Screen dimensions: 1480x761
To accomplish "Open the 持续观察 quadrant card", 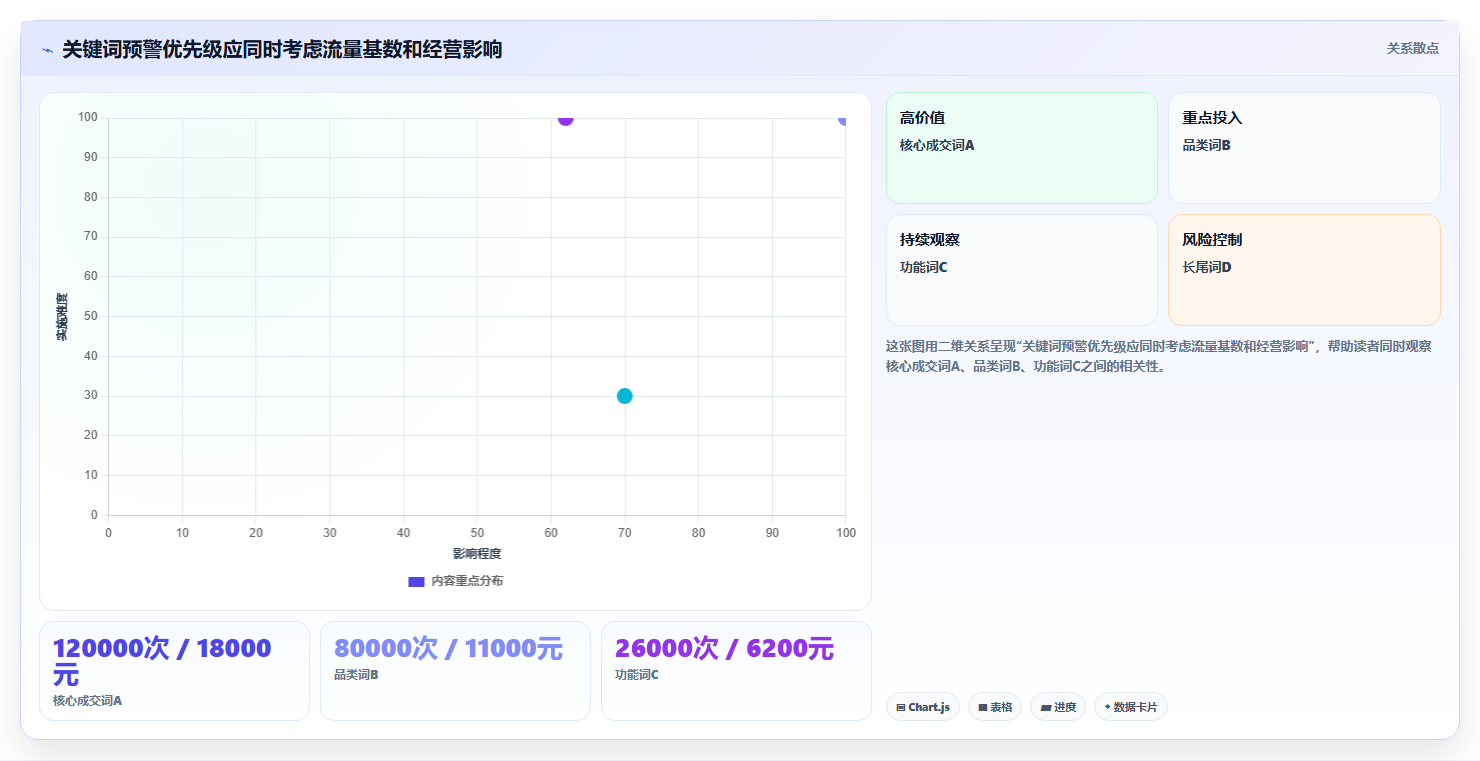I will pos(1021,270).
